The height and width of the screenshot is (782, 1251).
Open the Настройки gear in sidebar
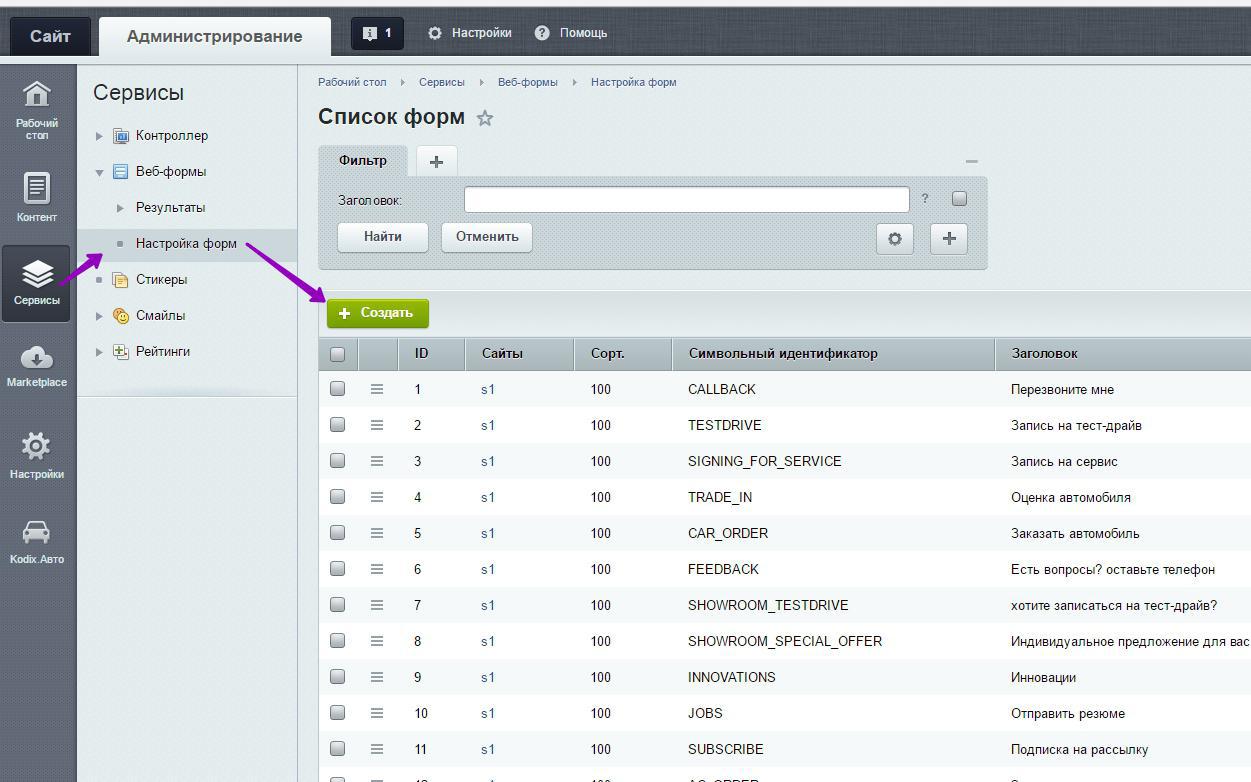point(37,456)
